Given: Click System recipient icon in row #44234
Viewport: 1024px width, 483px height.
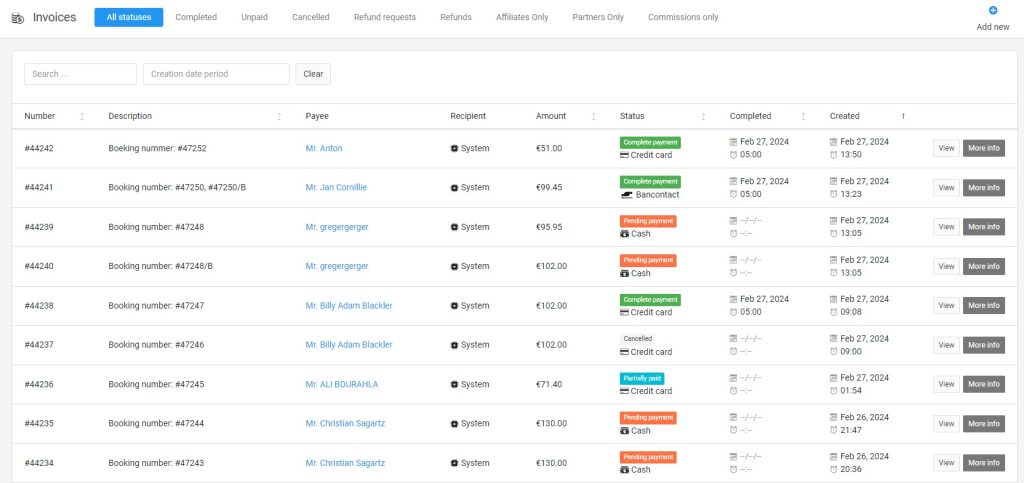Looking at the screenshot, I should click(455, 463).
